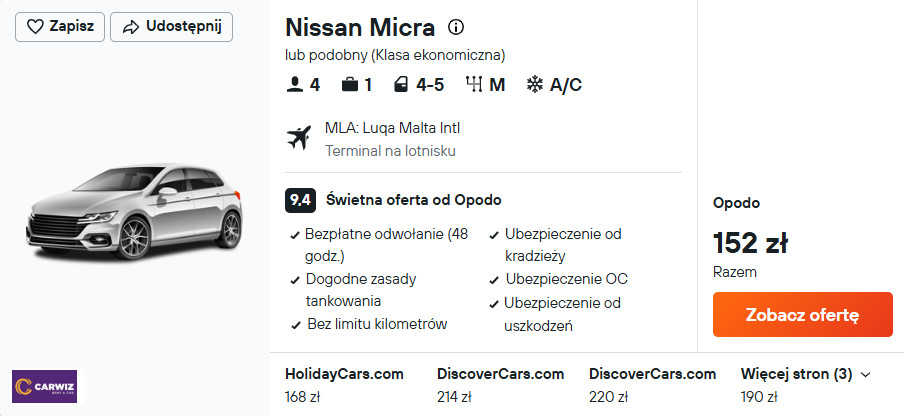Click the air conditioning snowflake icon
The width and height of the screenshot is (904, 416).
coord(535,85)
